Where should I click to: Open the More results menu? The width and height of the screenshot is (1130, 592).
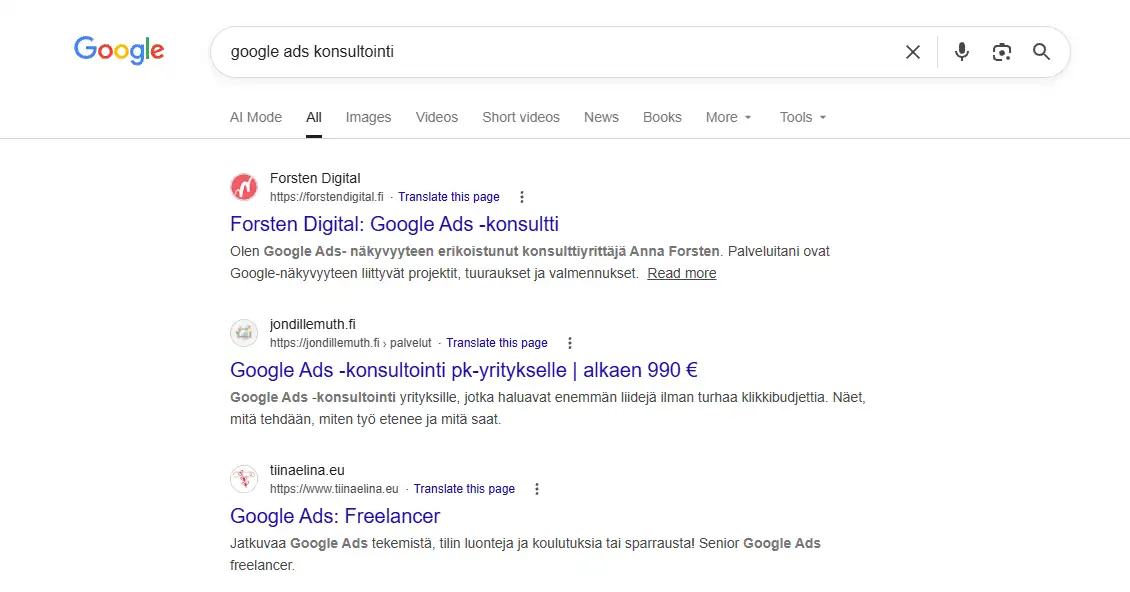point(728,117)
